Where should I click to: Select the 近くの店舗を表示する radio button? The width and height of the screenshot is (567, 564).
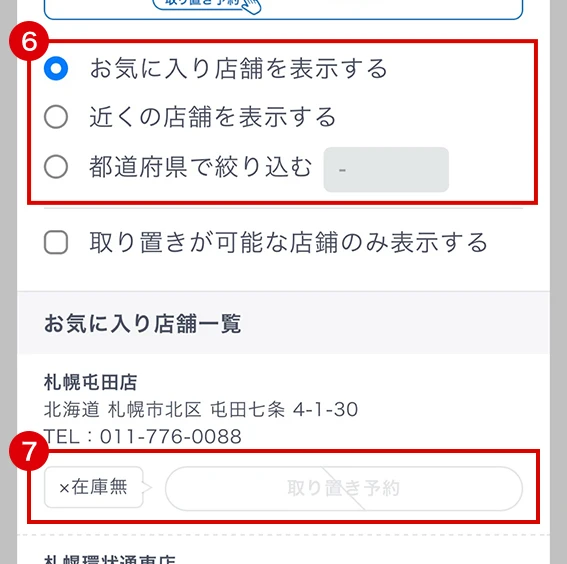pos(56,117)
